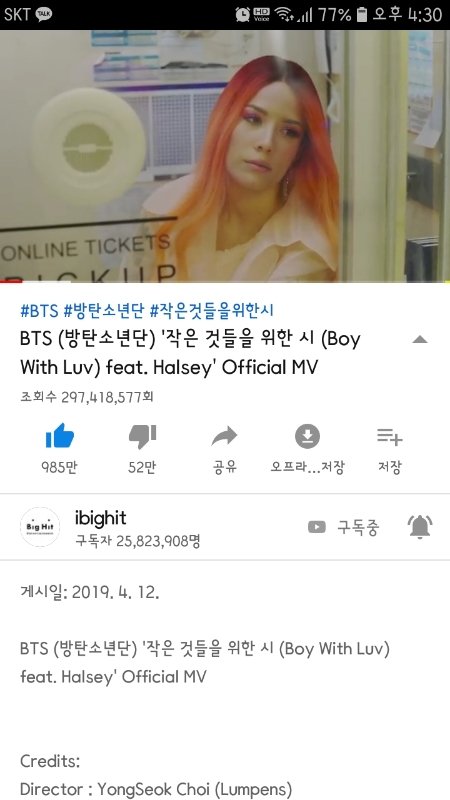
Task: Tap the share arrow icon
Action: [x=224, y=436]
